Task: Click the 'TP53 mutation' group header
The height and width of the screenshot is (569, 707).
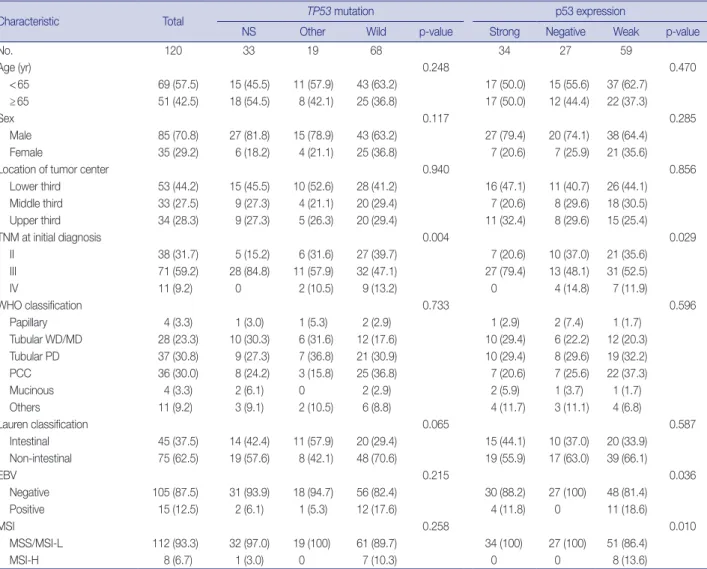Action: (340, 11)
